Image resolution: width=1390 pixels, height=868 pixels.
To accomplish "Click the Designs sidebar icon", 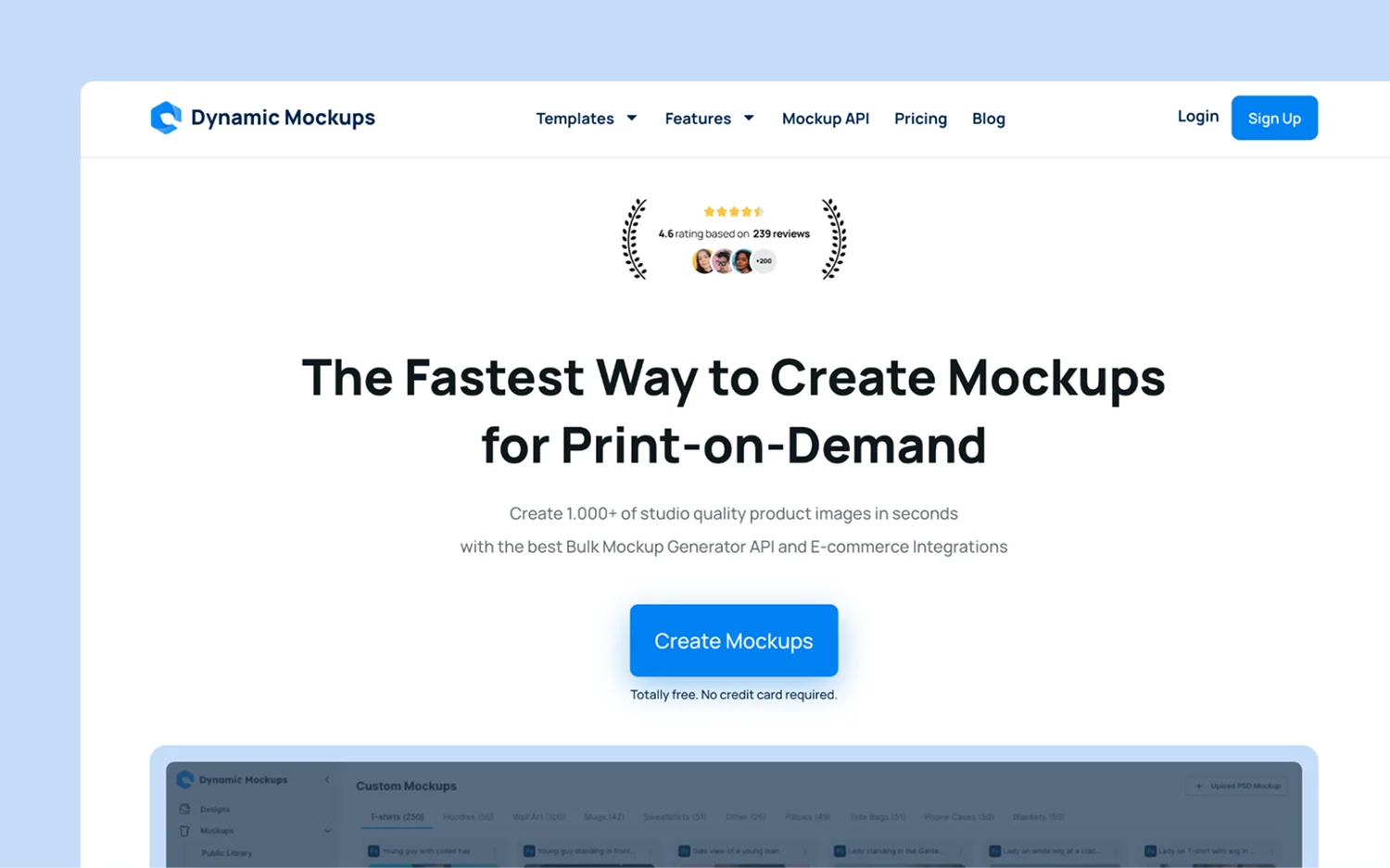I will pos(184,809).
